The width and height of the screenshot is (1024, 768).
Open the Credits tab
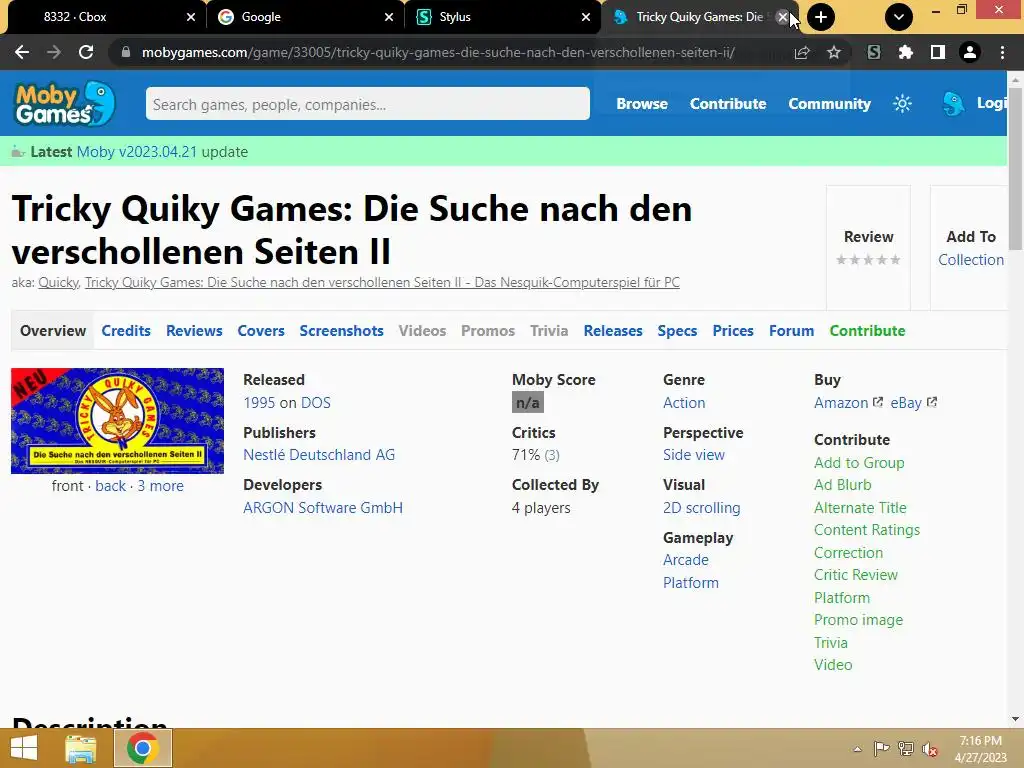(126, 330)
